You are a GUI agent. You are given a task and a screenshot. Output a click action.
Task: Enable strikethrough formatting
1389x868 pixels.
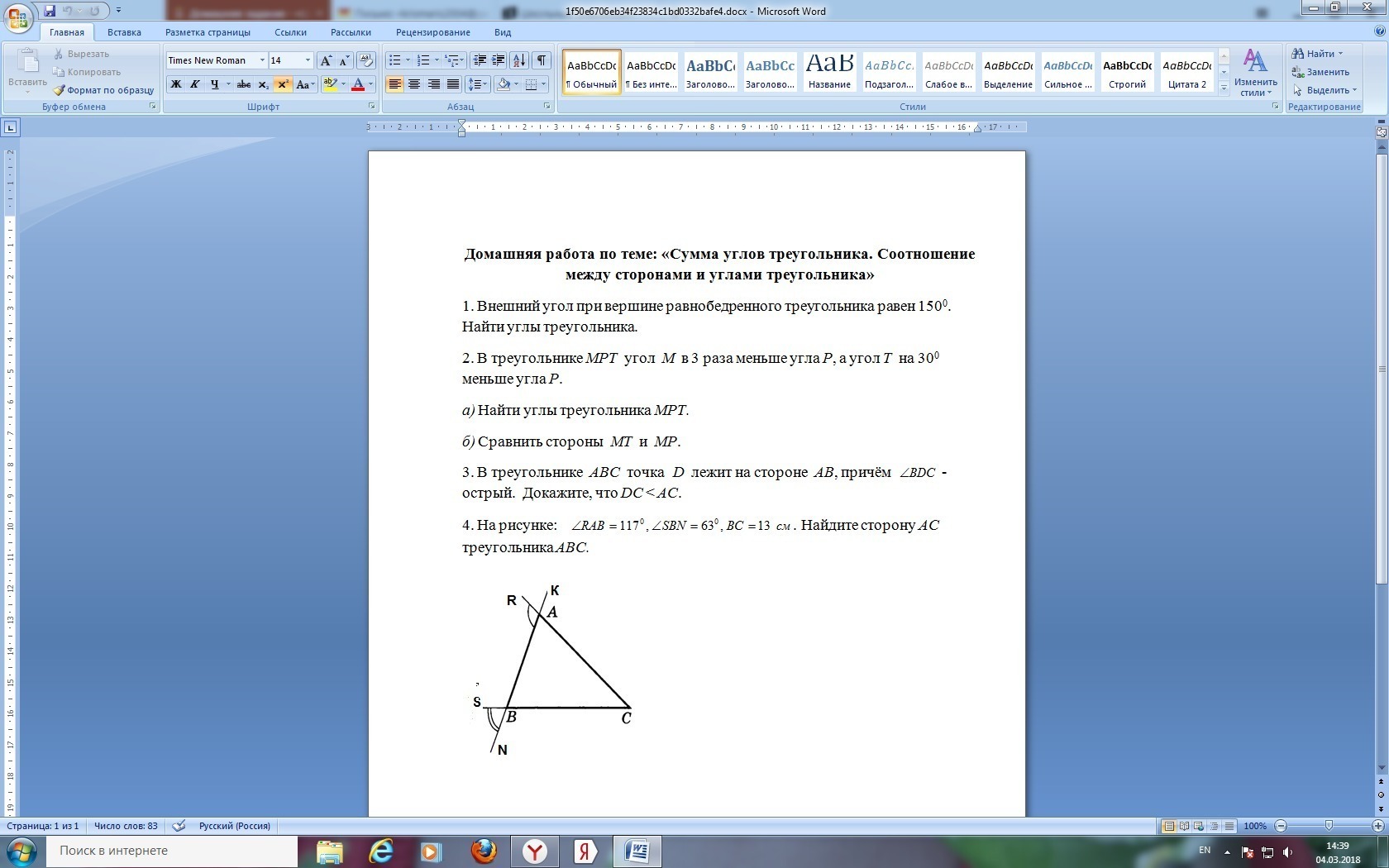tap(243, 84)
